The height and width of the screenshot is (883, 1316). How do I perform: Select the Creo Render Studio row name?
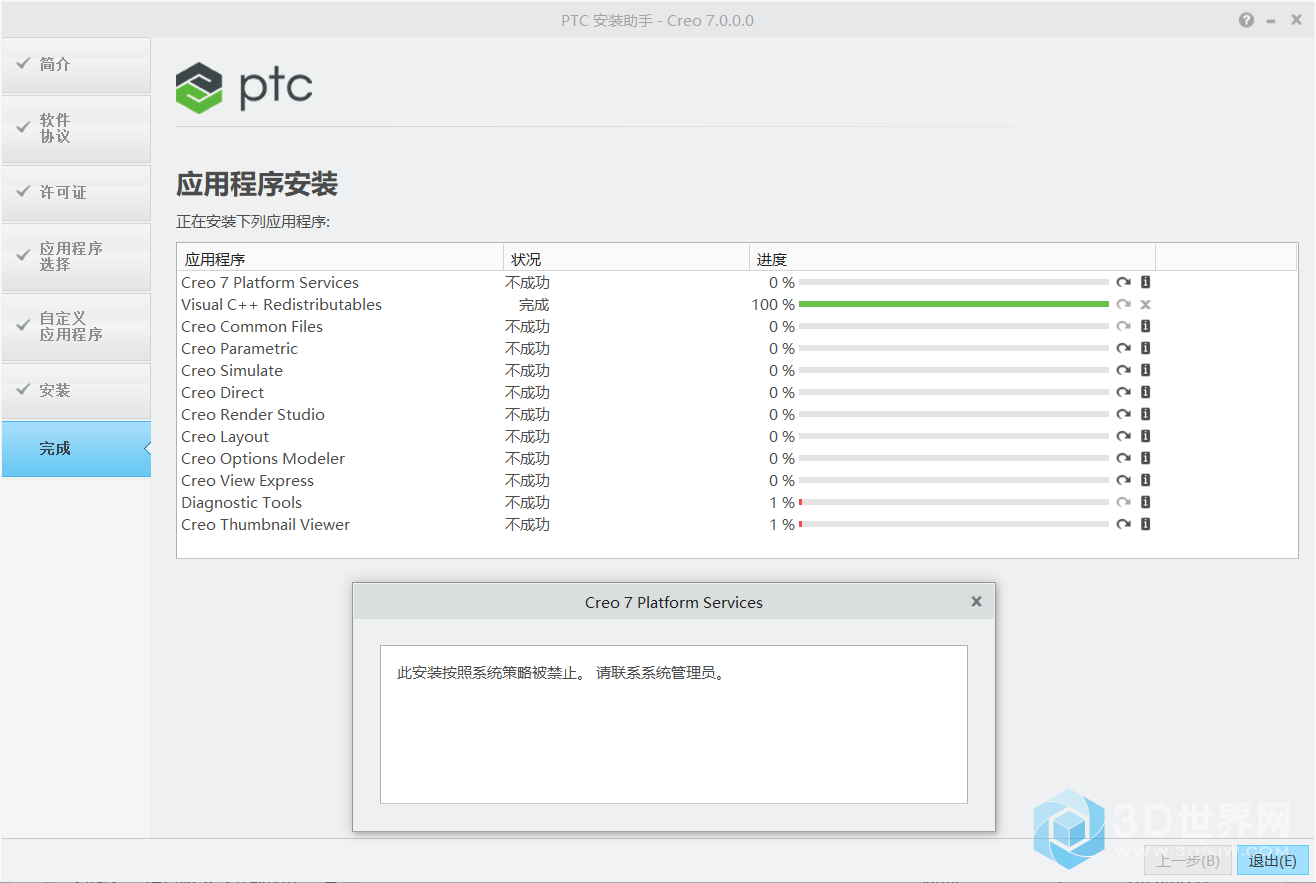253,415
